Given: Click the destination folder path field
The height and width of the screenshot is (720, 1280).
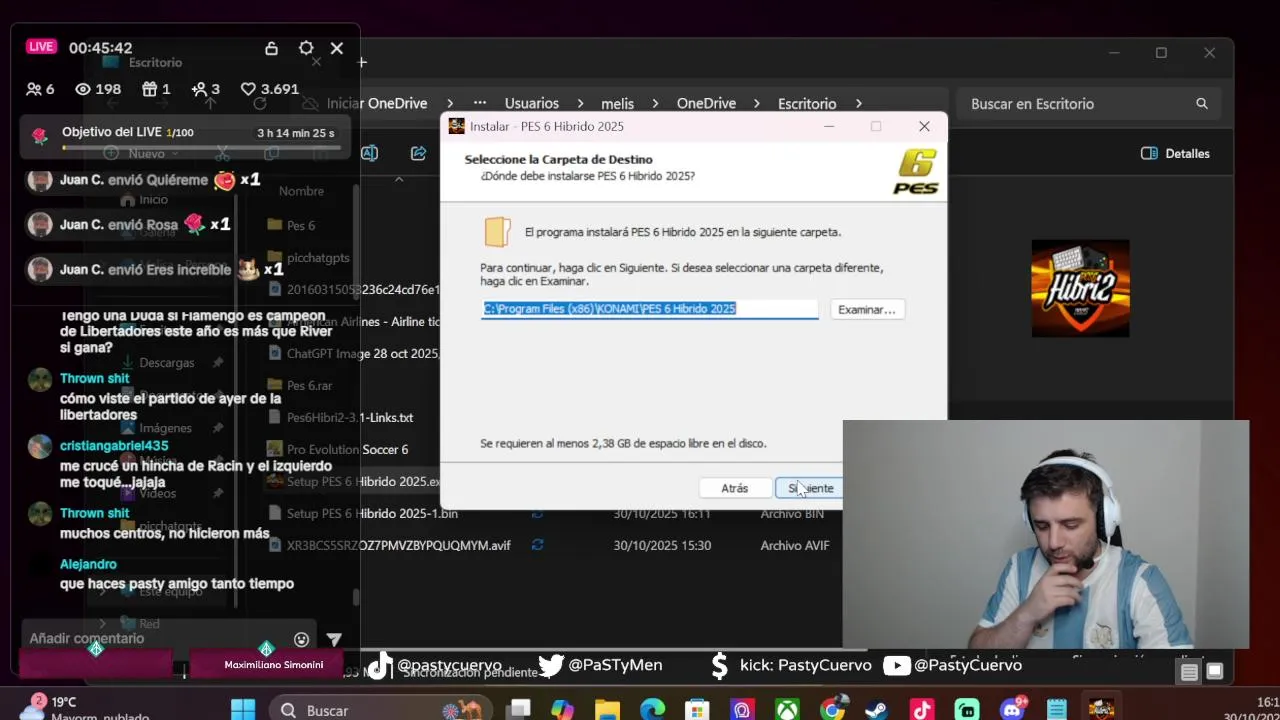Looking at the screenshot, I should 650,309.
